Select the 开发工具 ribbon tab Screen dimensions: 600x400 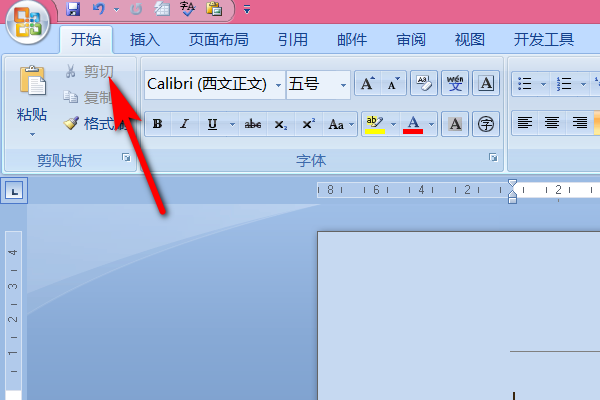544,39
